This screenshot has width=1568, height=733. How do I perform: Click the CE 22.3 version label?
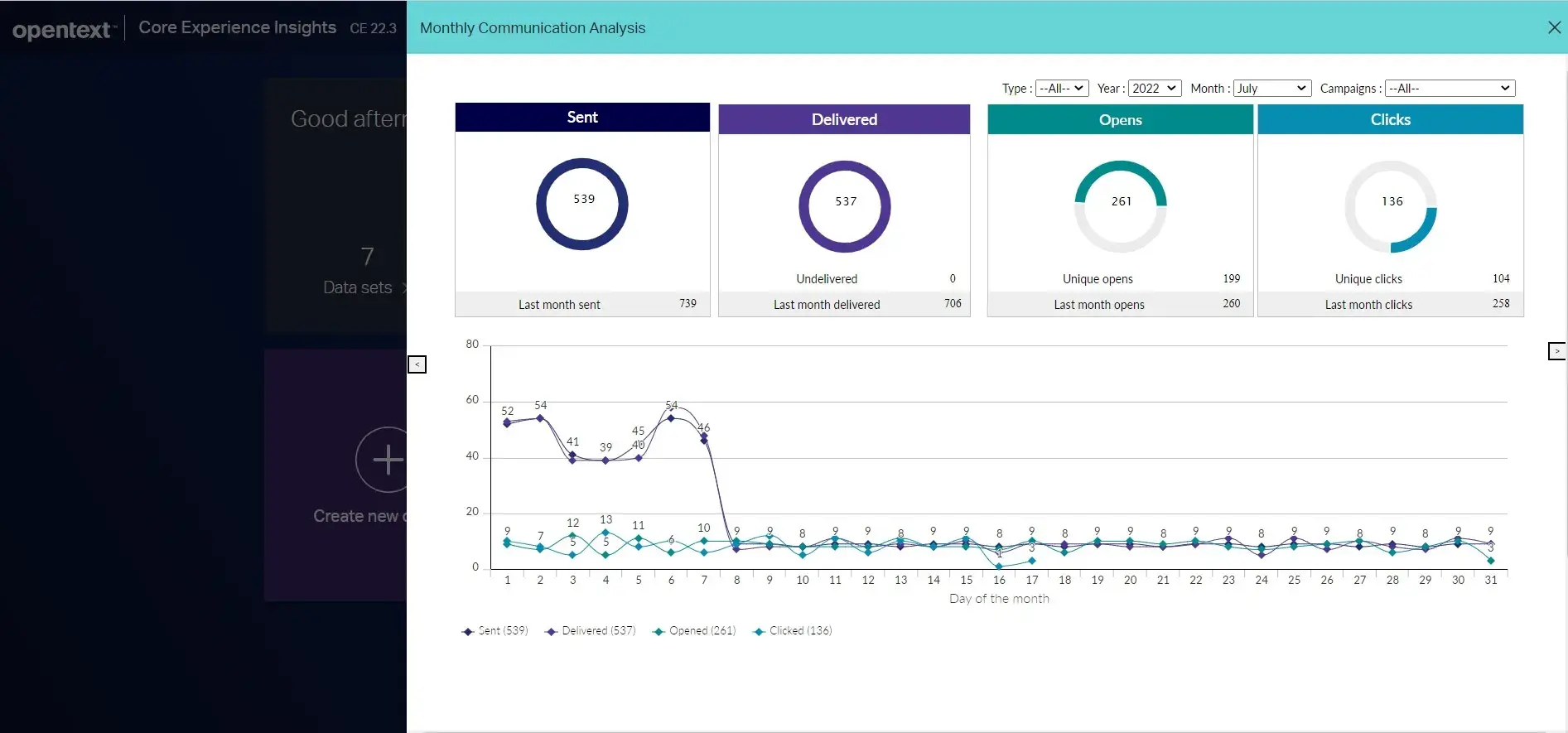pos(373,28)
